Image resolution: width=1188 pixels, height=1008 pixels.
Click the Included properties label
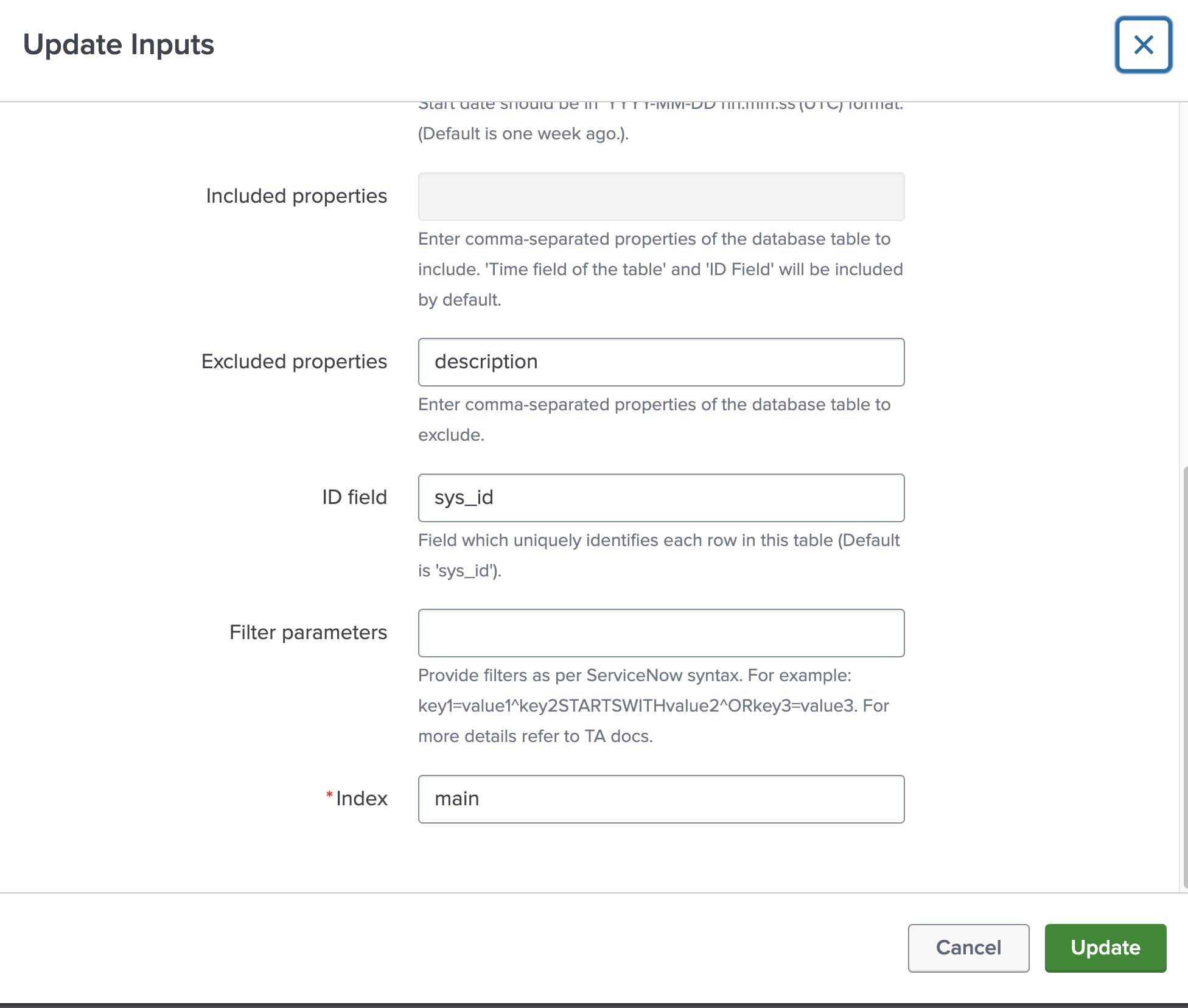tap(296, 195)
